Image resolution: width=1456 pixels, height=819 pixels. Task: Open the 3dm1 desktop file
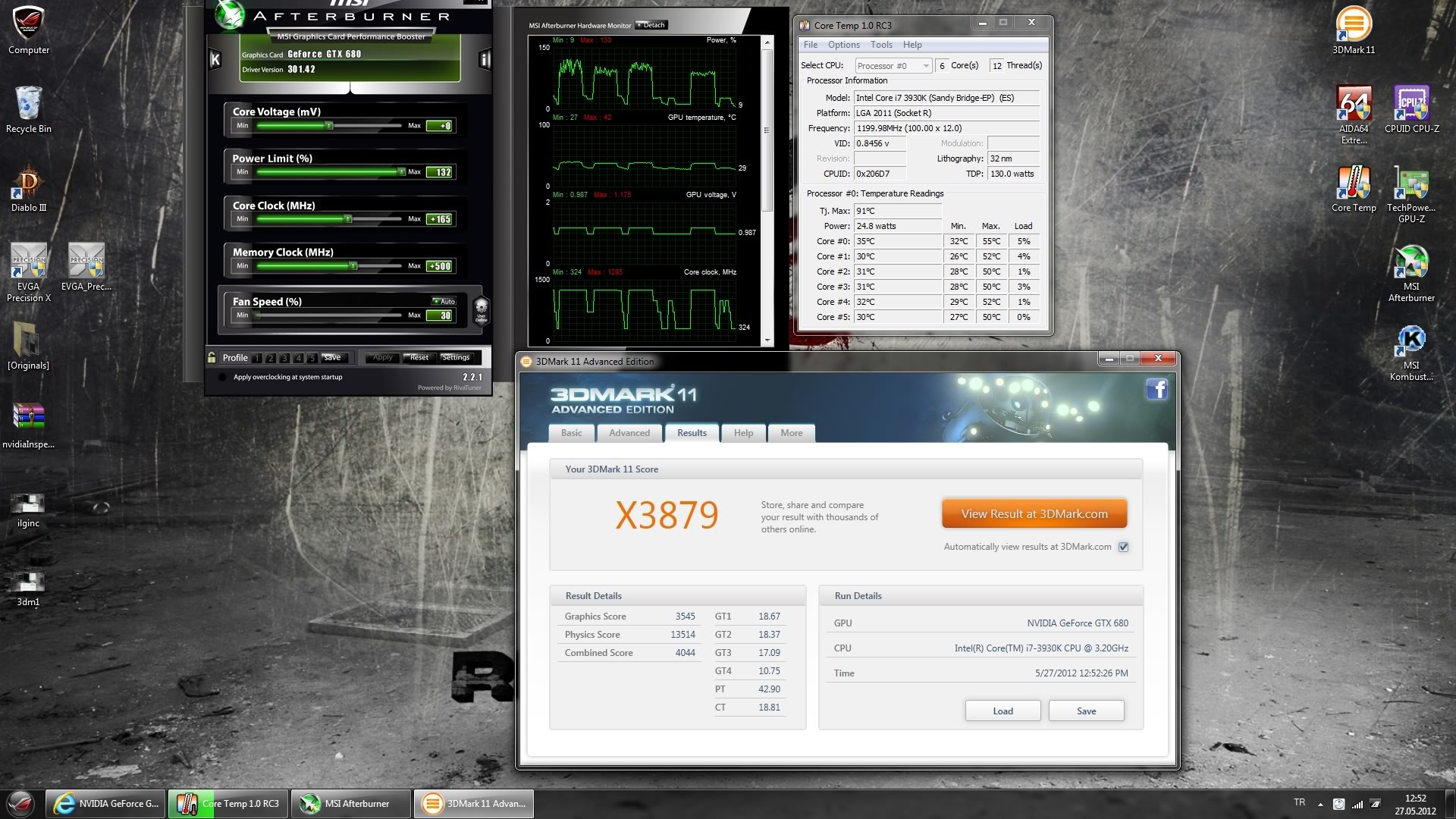tap(29, 588)
